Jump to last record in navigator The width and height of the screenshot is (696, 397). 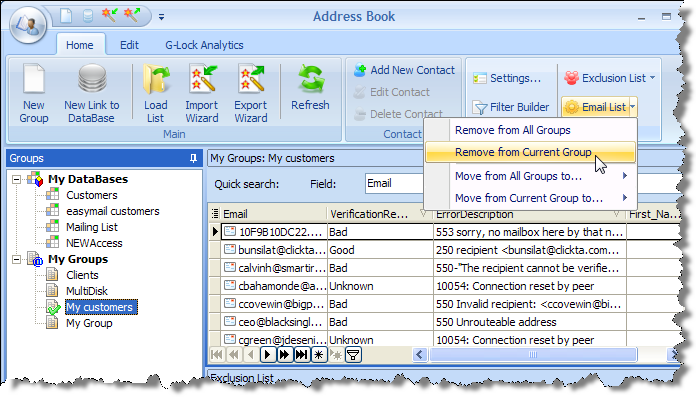click(301, 355)
